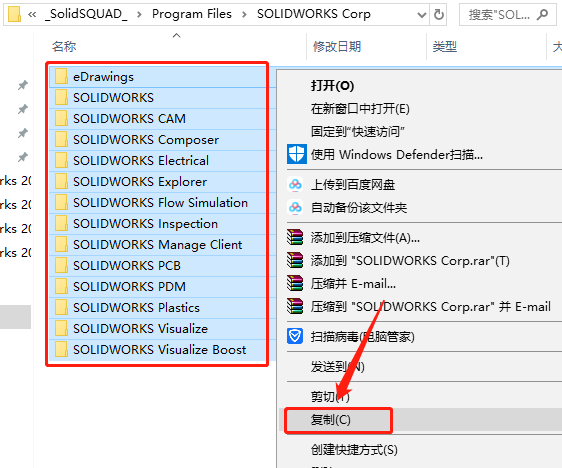Choose 压缩并 E-mail... menu entry

(x=353, y=283)
